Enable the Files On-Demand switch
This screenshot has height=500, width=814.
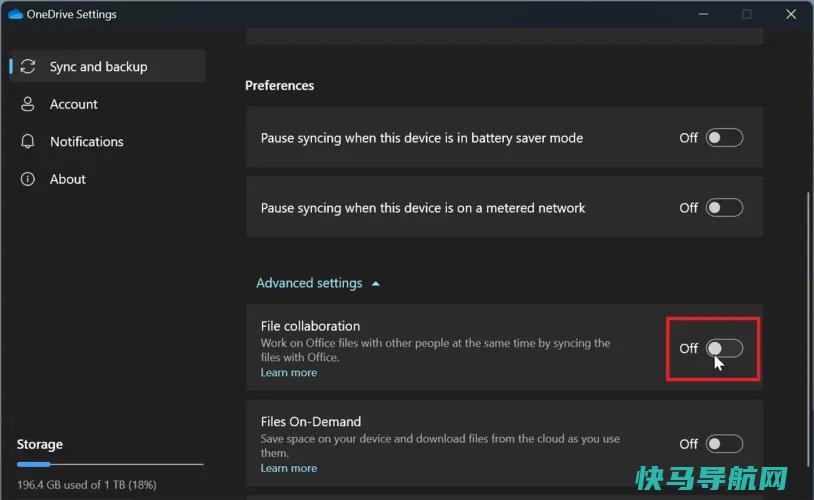coord(724,444)
